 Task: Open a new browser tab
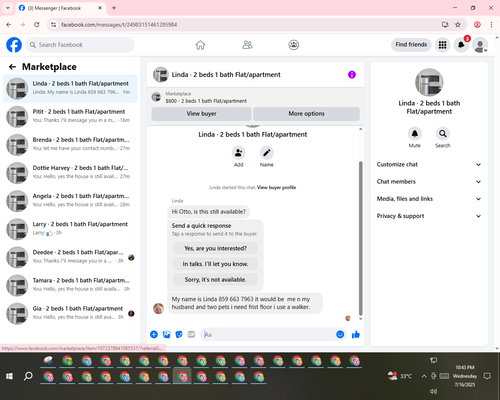(114, 8)
